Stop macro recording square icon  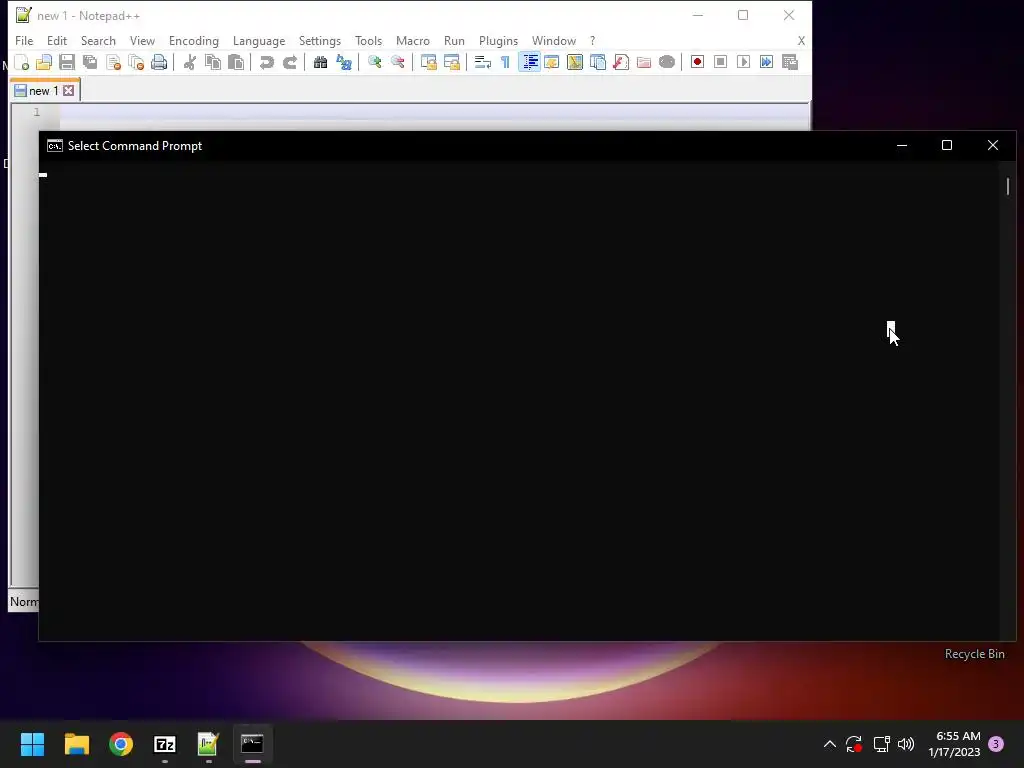pos(720,62)
